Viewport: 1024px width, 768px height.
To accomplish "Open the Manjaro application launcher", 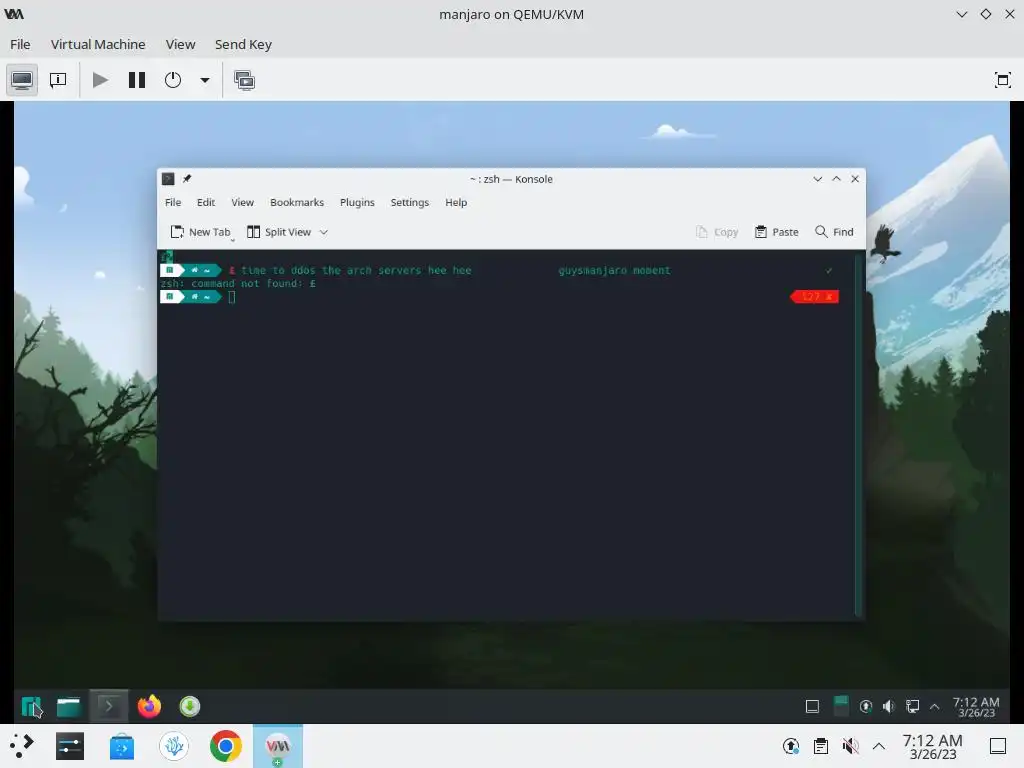I will 31,706.
